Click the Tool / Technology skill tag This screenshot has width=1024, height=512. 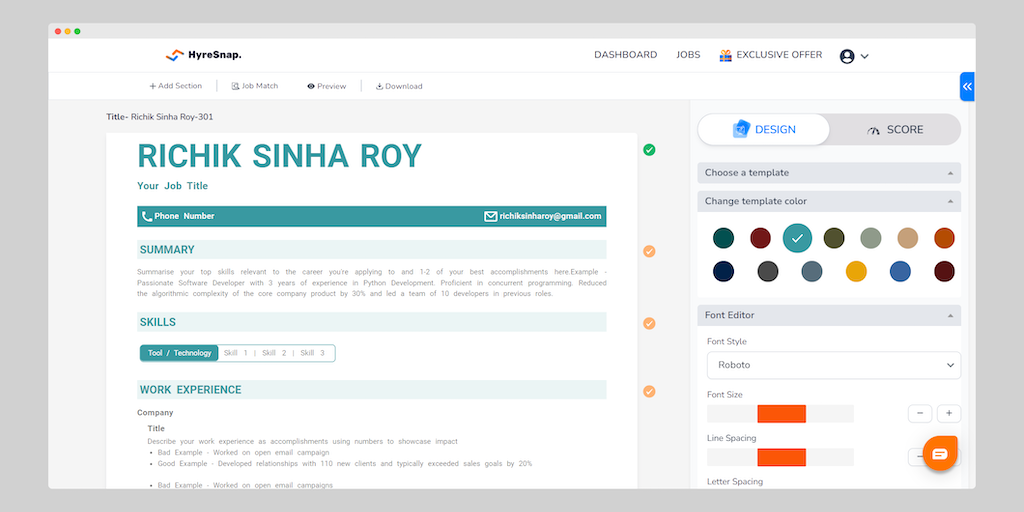coord(180,353)
